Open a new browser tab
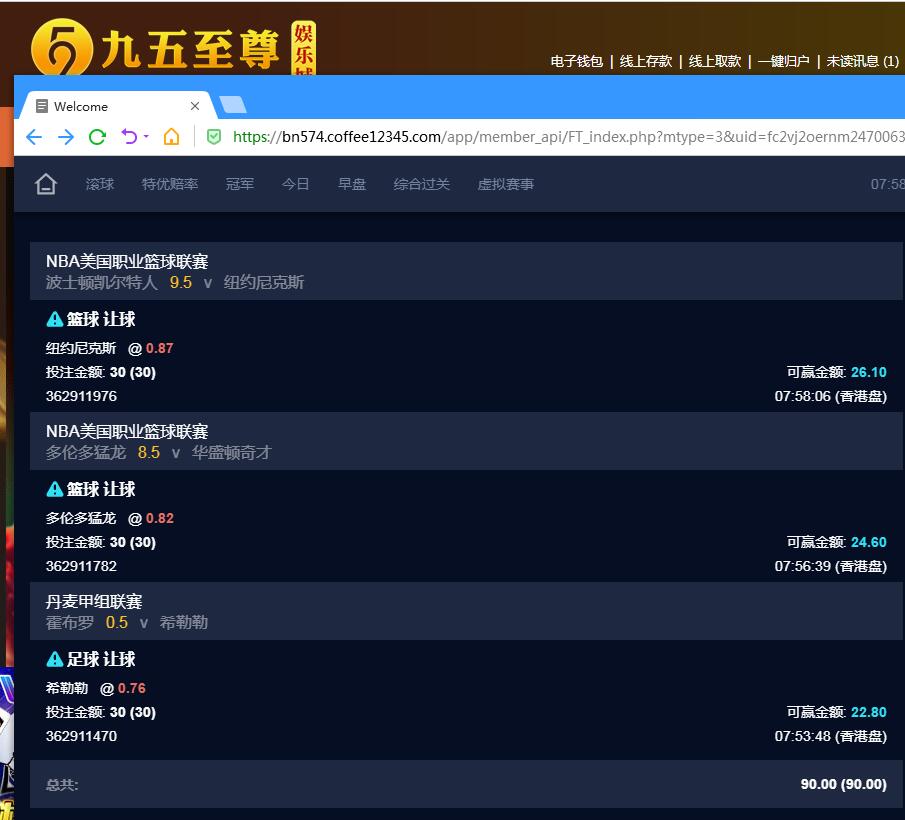905x820 pixels. [233, 104]
